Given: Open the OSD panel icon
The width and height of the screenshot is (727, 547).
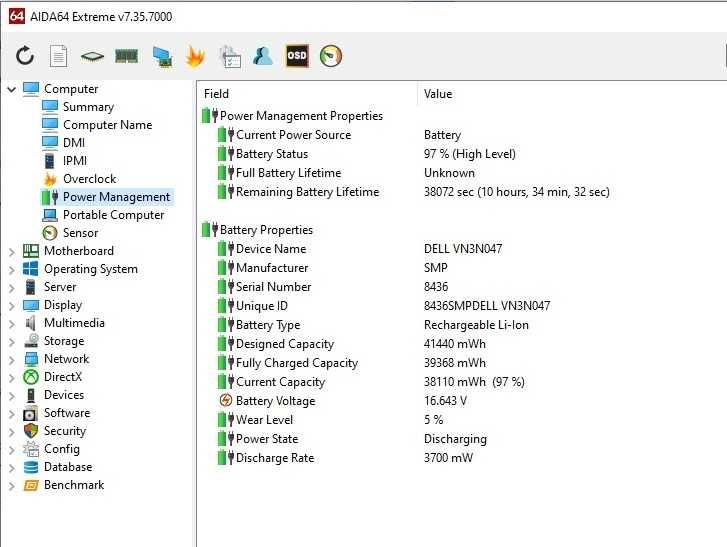Looking at the screenshot, I should 297,56.
